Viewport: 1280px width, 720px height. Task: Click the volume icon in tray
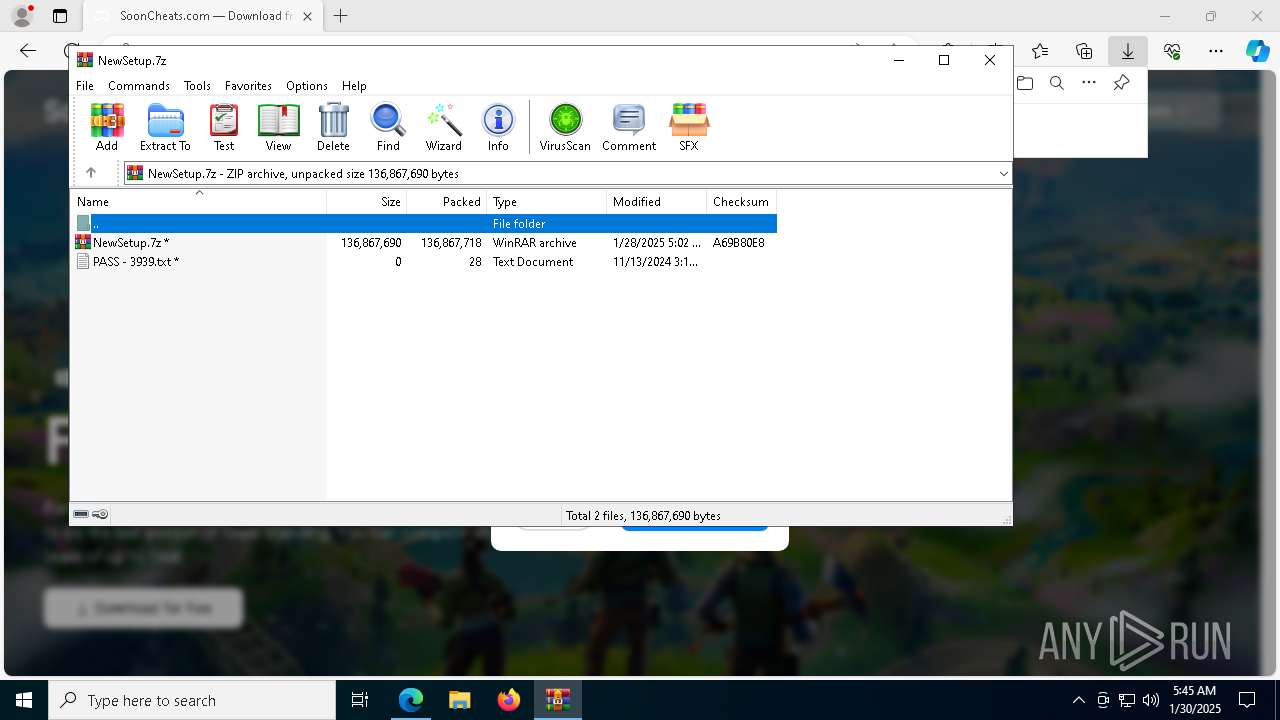click(x=1150, y=700)
